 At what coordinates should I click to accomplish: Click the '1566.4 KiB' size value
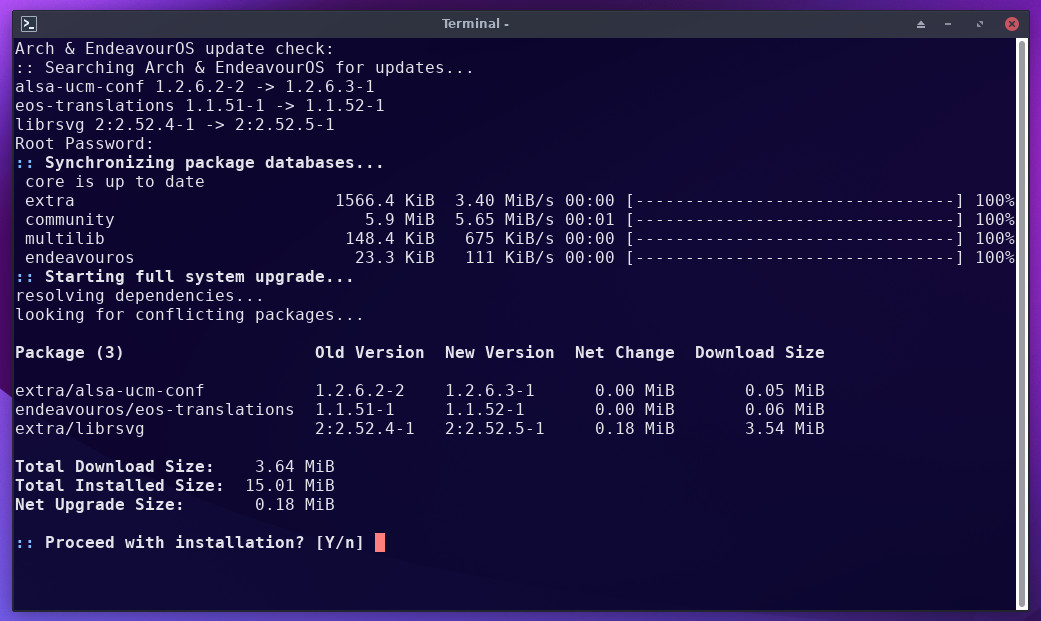click(384, 201)
